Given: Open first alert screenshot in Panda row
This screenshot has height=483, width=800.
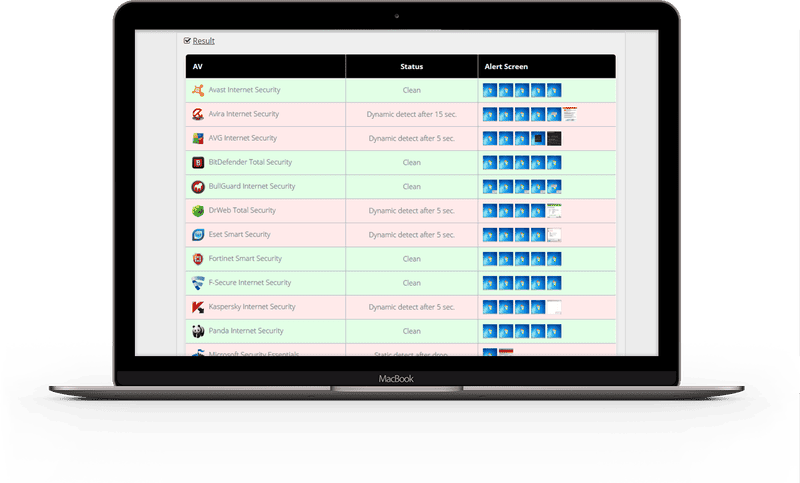Looking at the screenshot, I should (490, 331).
